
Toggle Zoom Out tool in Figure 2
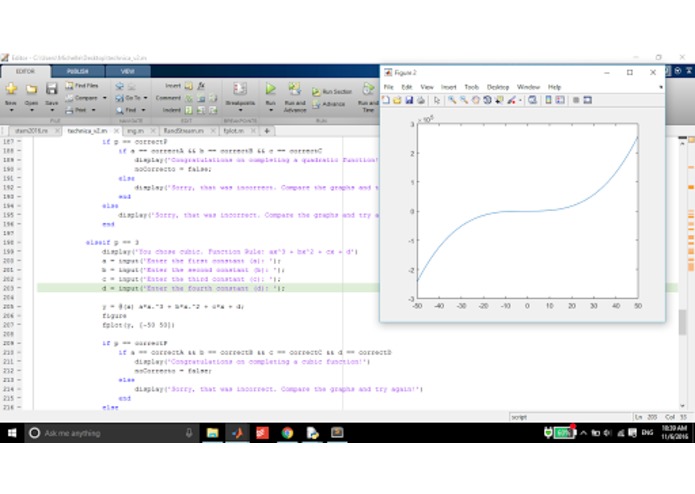click(464, 100)
